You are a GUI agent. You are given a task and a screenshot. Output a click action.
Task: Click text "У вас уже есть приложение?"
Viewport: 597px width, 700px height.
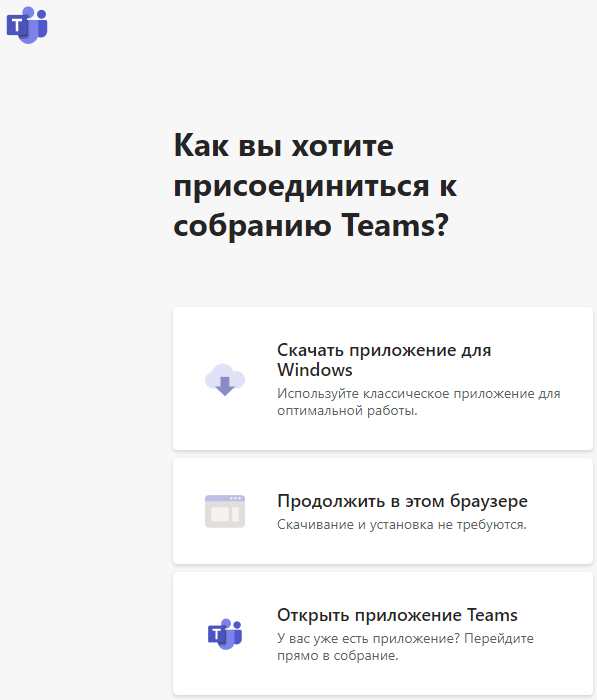368,638
